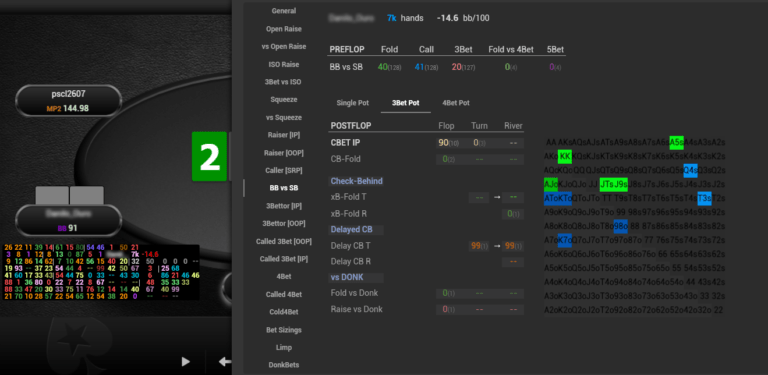768x375 pixels.
Task: Click the play button in replayer
Action: click(x=186, y=362)
